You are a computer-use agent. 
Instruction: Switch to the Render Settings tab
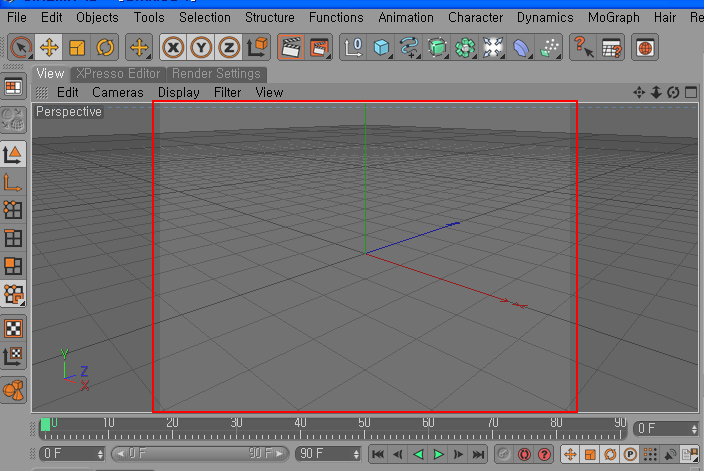coord(216,74)
